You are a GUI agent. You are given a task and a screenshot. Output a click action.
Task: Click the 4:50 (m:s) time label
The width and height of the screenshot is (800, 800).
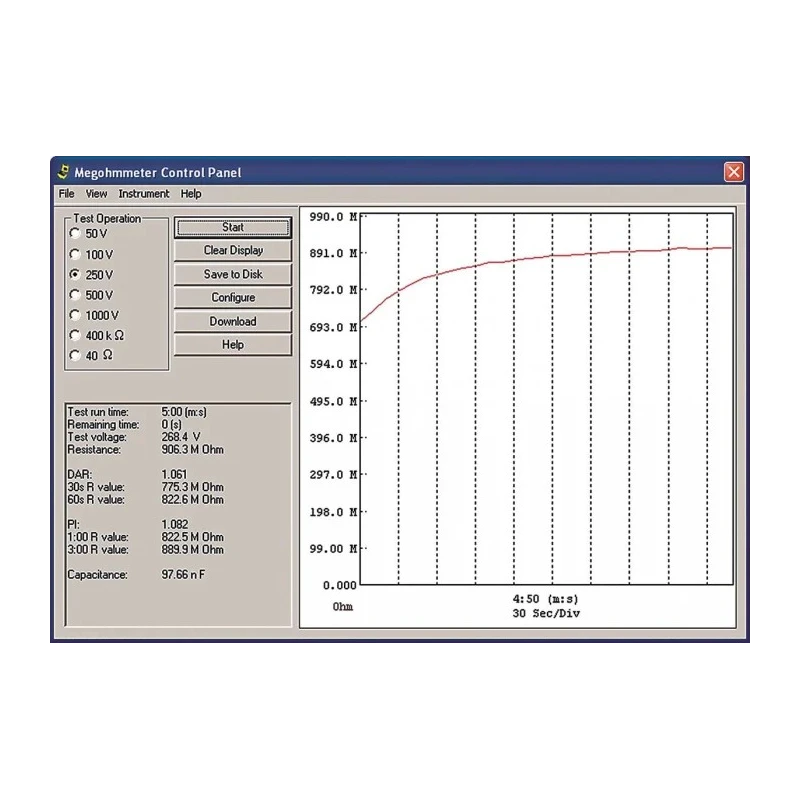coord(545,599)
